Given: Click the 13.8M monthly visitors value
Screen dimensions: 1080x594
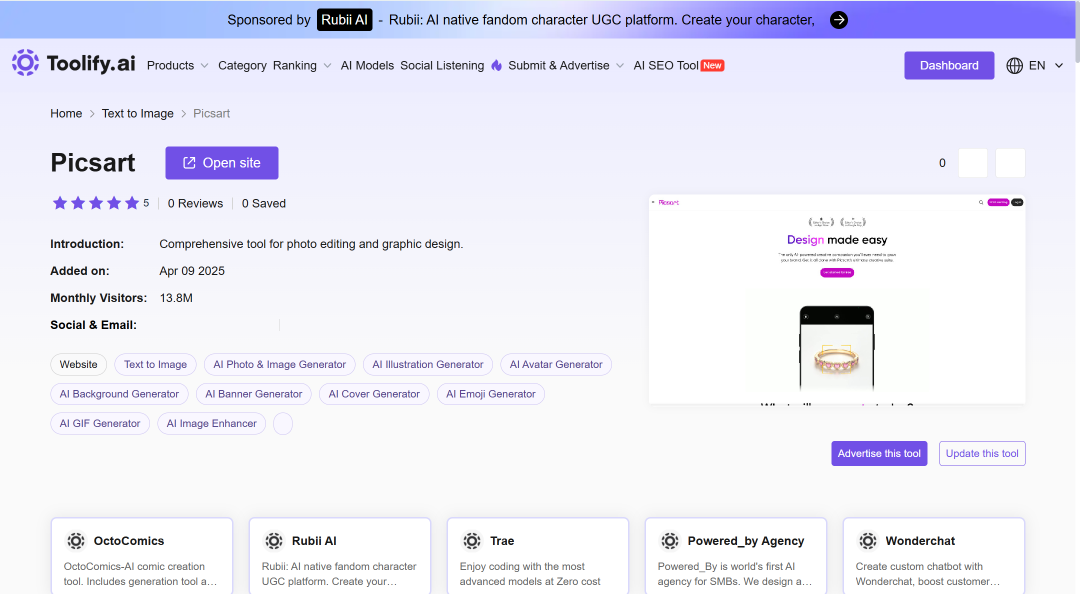Looking at the screenshot, I should click(176, 298).
